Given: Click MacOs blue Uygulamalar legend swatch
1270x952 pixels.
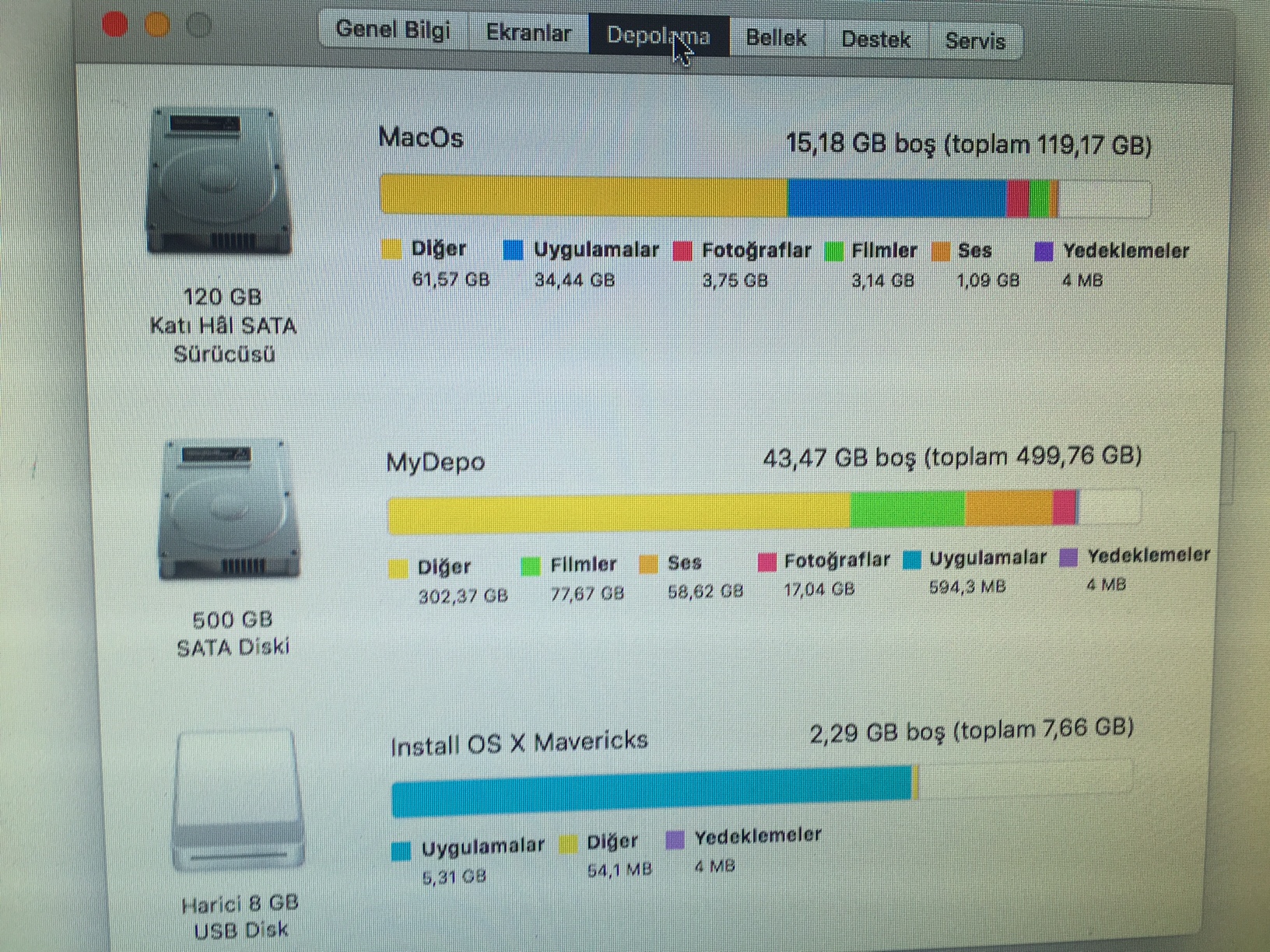Looking at the screenshot, I should [x=513, y=250].
